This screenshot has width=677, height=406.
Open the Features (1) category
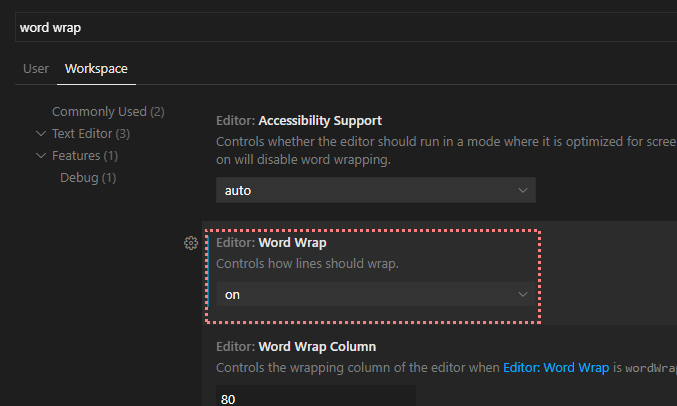pyautogui.click(x=85, y=155)
